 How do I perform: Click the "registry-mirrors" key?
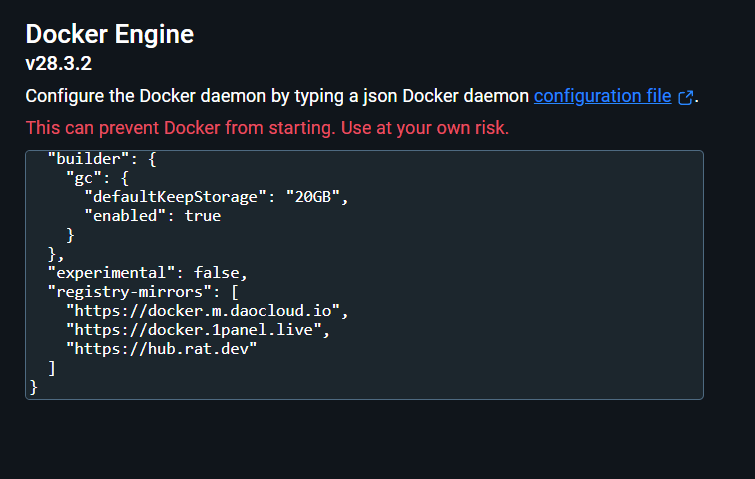coord(129,292)
